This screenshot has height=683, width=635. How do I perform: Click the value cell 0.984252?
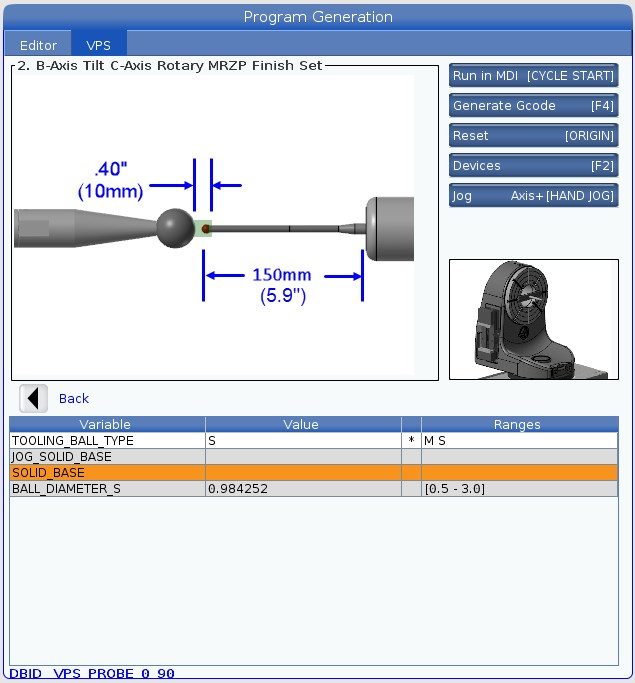coord(303,489)
